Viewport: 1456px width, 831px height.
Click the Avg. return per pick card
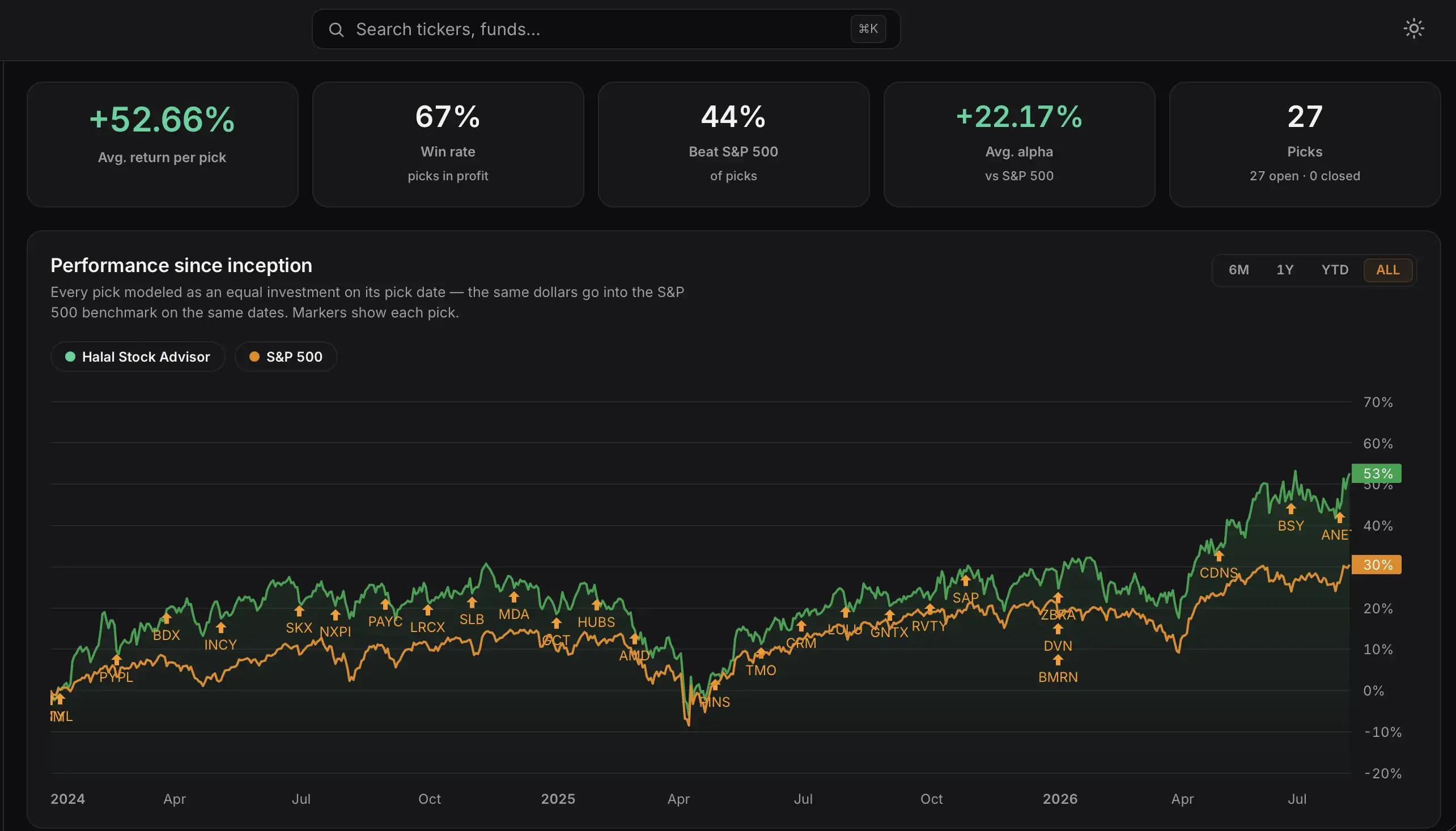pyautogui.click(x=163, y=145)
